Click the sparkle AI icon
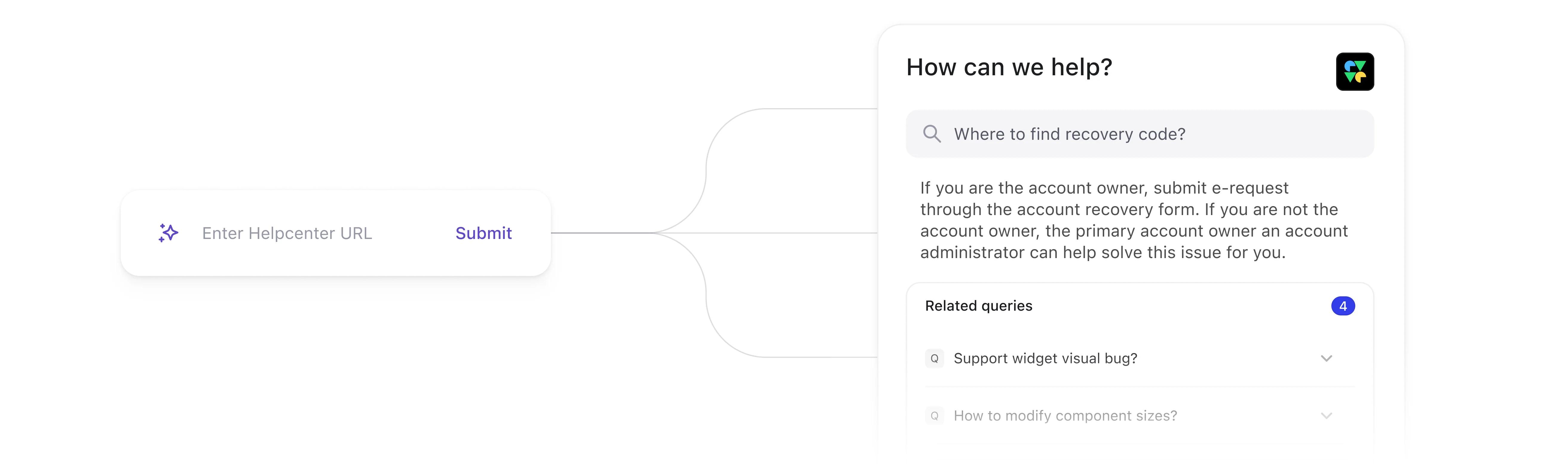Screen dimensions: 1568x466 click(168, 233)
